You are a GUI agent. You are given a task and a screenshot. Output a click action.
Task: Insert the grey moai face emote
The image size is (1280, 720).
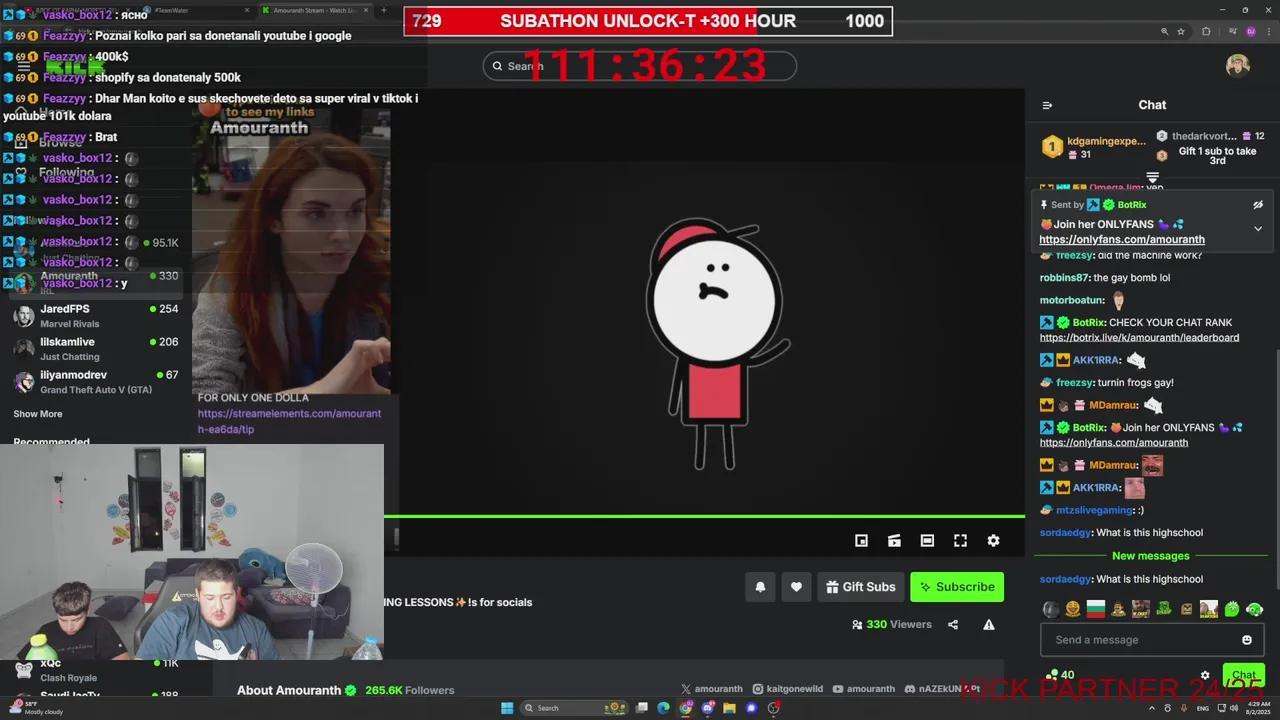coord(1050,609)
